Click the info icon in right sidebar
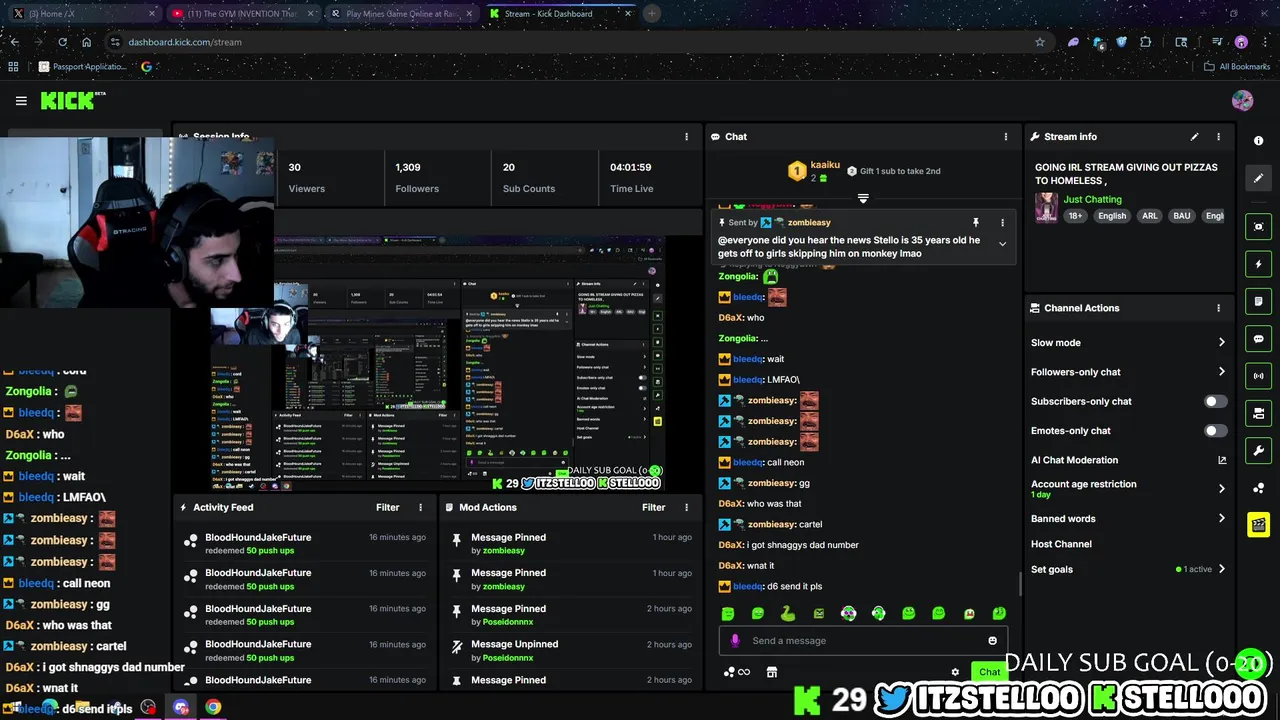Image resolution: width=1280 pixels, height=720 pixels. tap(1259, 141)
